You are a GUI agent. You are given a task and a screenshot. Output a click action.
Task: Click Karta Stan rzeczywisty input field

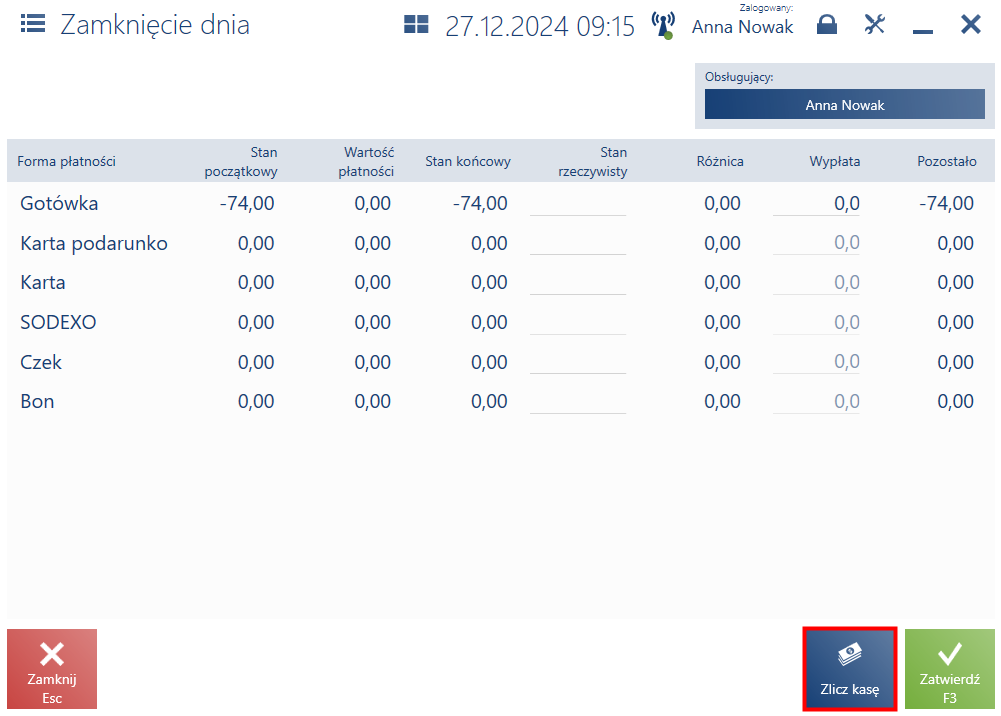[x=578, y=283]
